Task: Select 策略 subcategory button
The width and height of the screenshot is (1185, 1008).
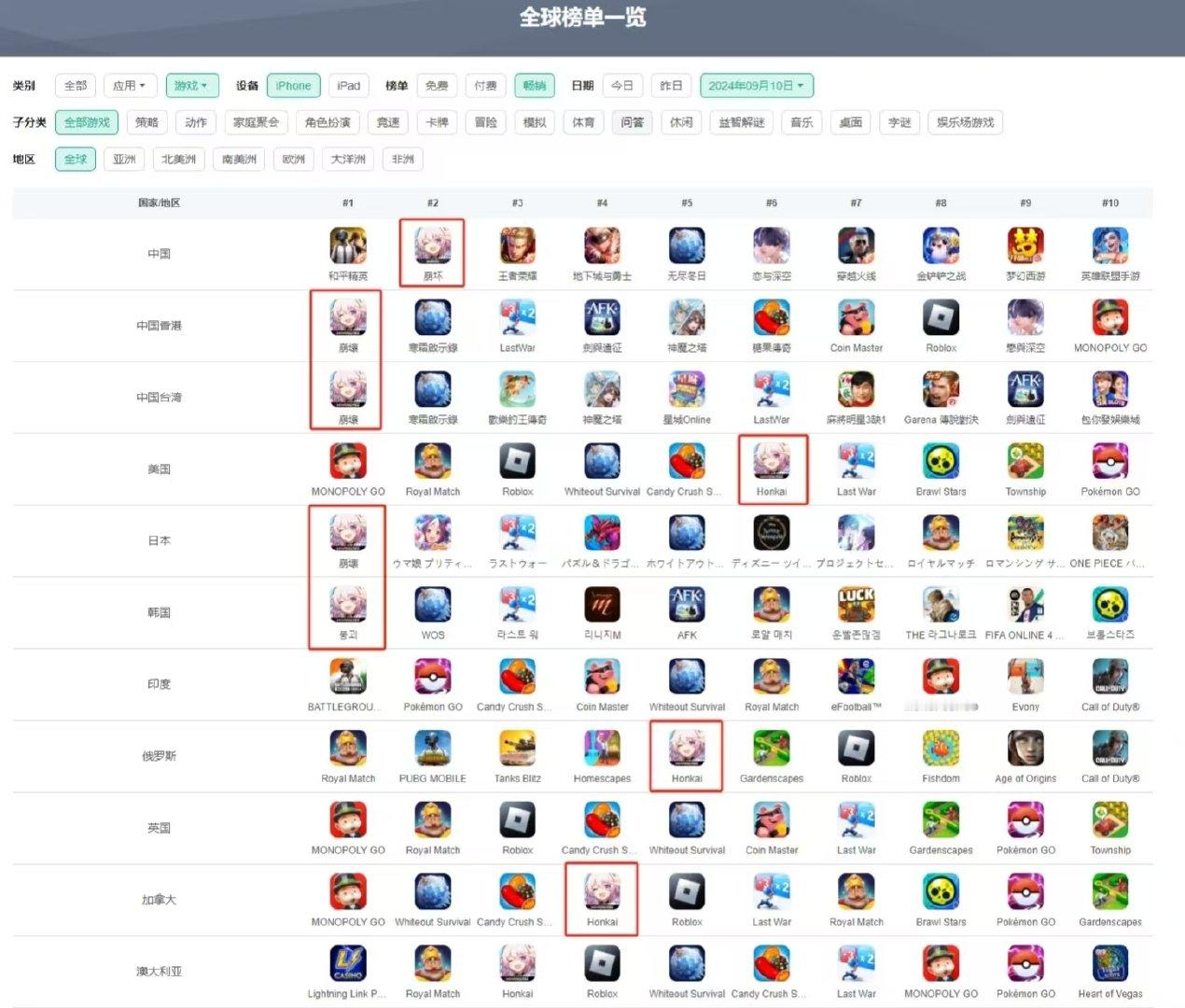Action: (x=147, y=122)
